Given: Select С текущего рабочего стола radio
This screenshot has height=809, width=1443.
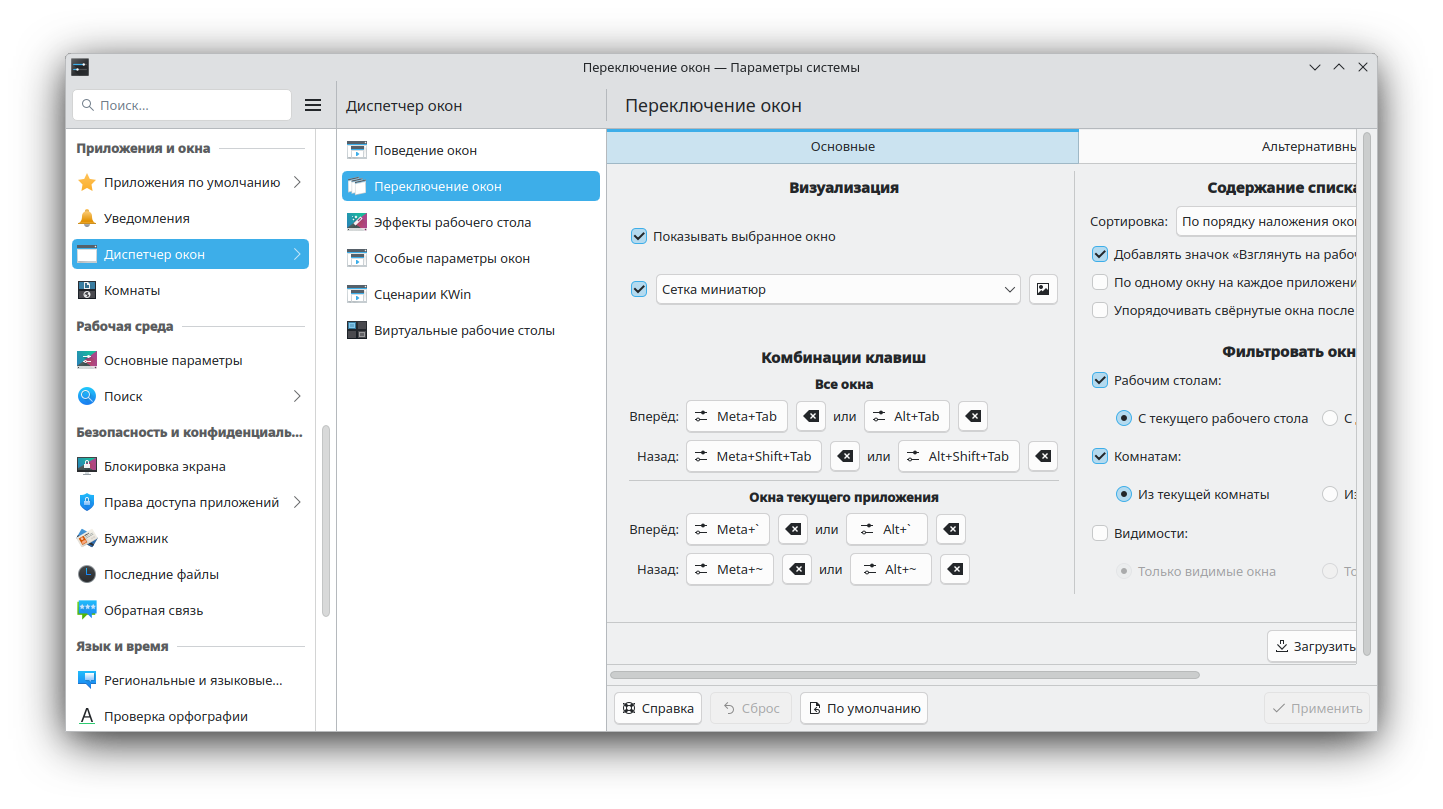Looking at the screenshot, I should (x=1124, y=418).
